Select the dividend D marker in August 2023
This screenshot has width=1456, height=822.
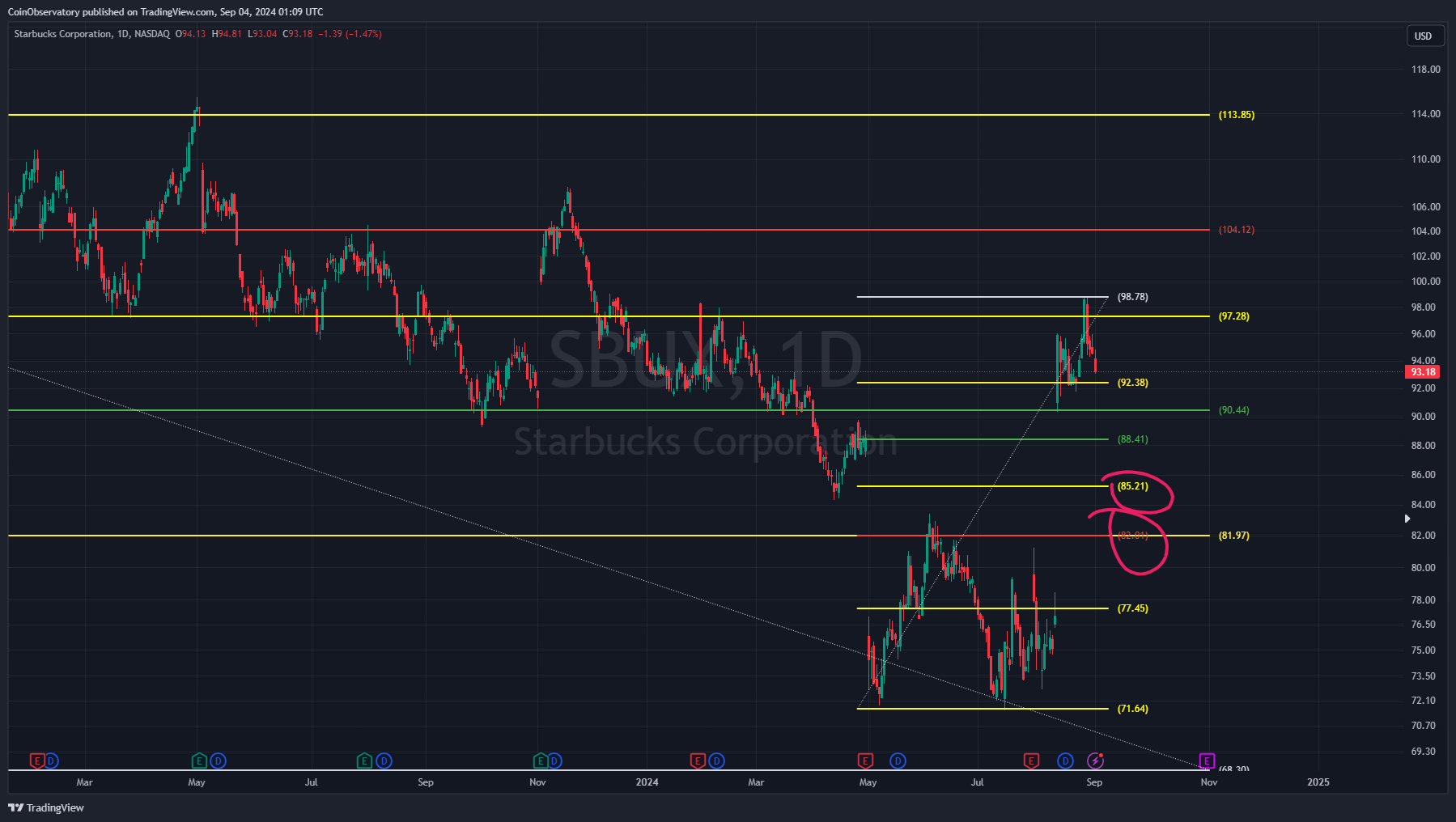[384, 761]
